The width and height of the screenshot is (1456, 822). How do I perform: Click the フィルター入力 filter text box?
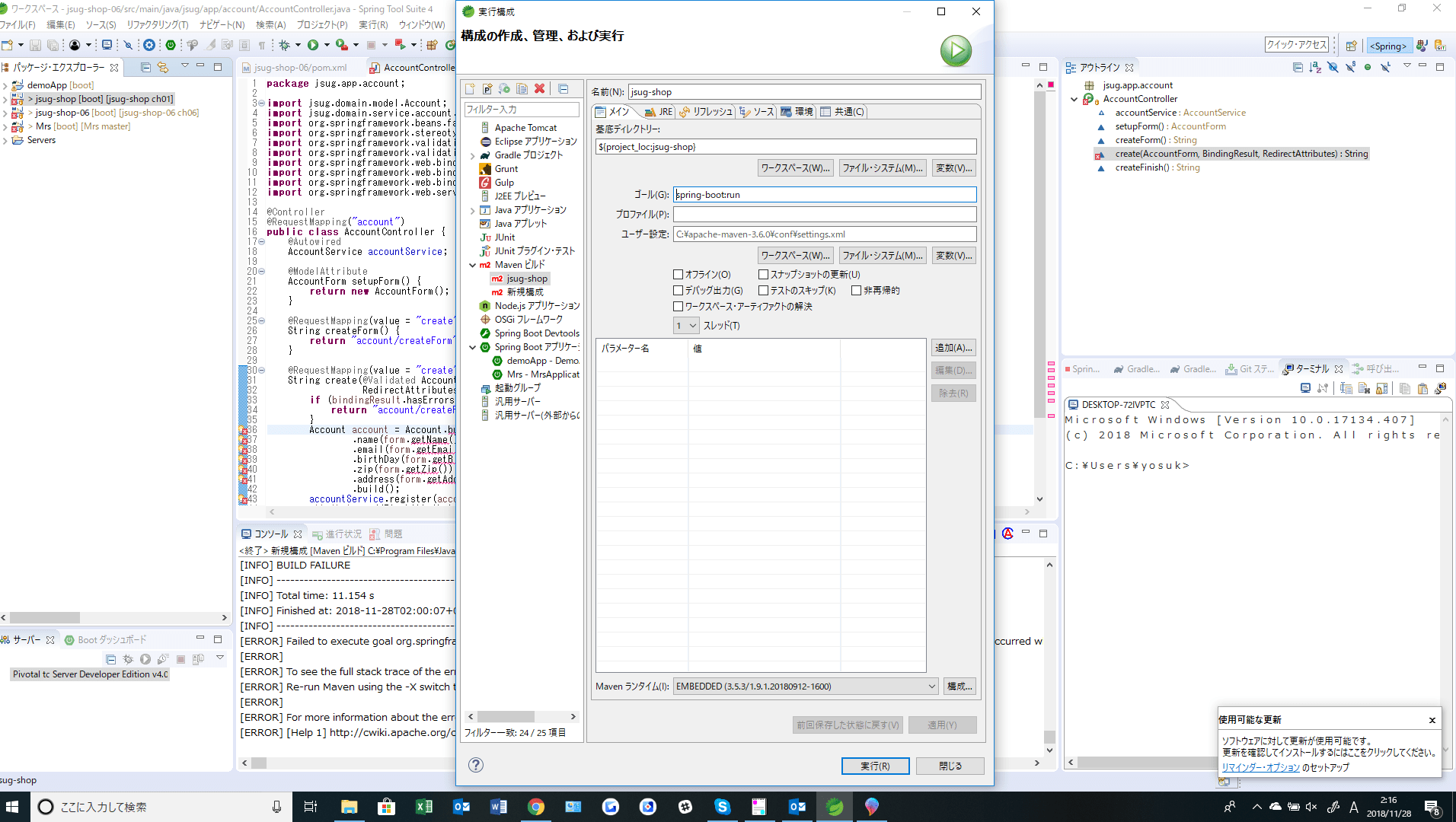tap(522, 110)
